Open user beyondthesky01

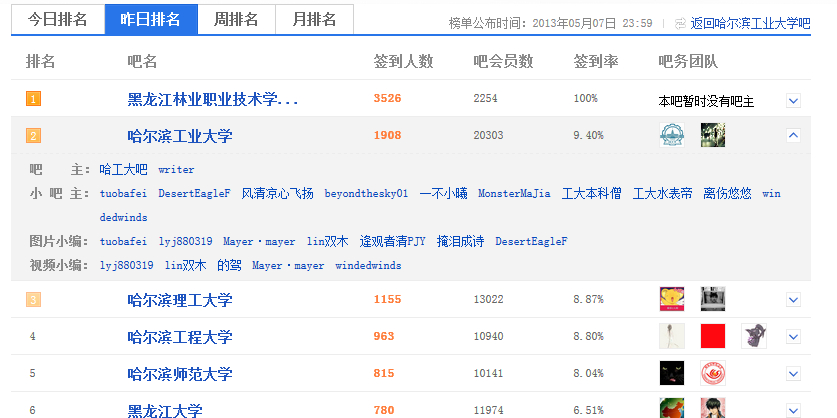366,194
